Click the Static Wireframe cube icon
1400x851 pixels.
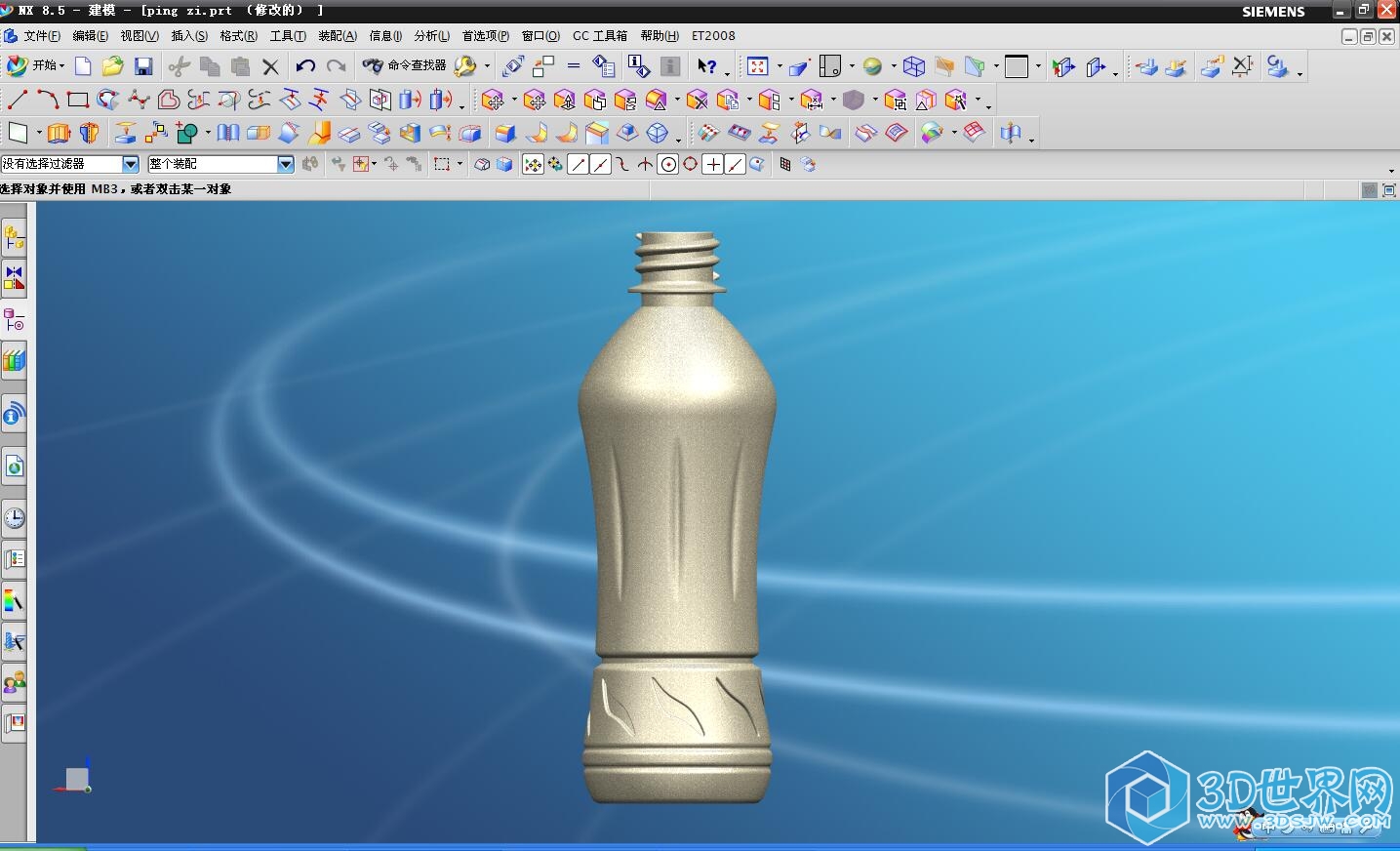(x=914, y=66)
